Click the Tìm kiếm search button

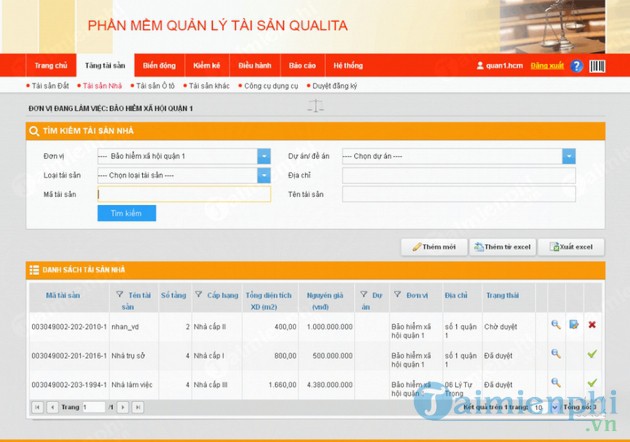pyautogui.click(x=127, y=213)
